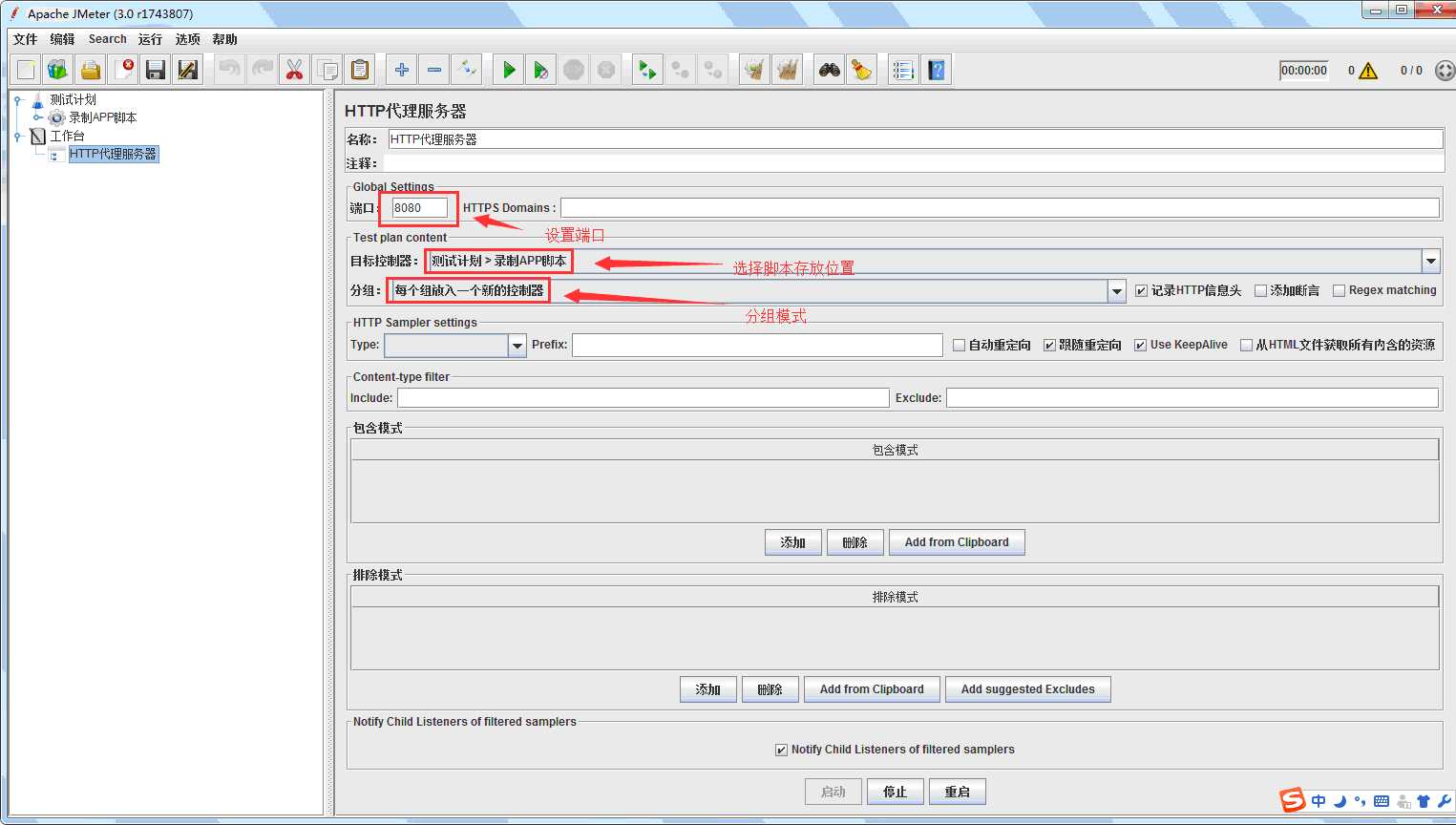1456x825 pixels.
Task: Collapse all nodes with minus icon
Action: [x=434, y=70]
